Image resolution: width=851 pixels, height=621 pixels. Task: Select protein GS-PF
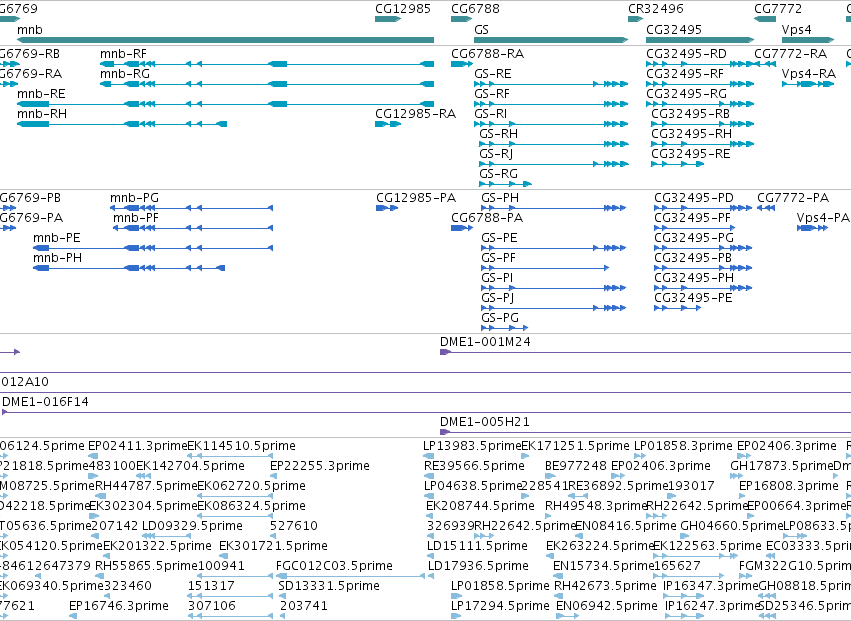click(545, 268)
